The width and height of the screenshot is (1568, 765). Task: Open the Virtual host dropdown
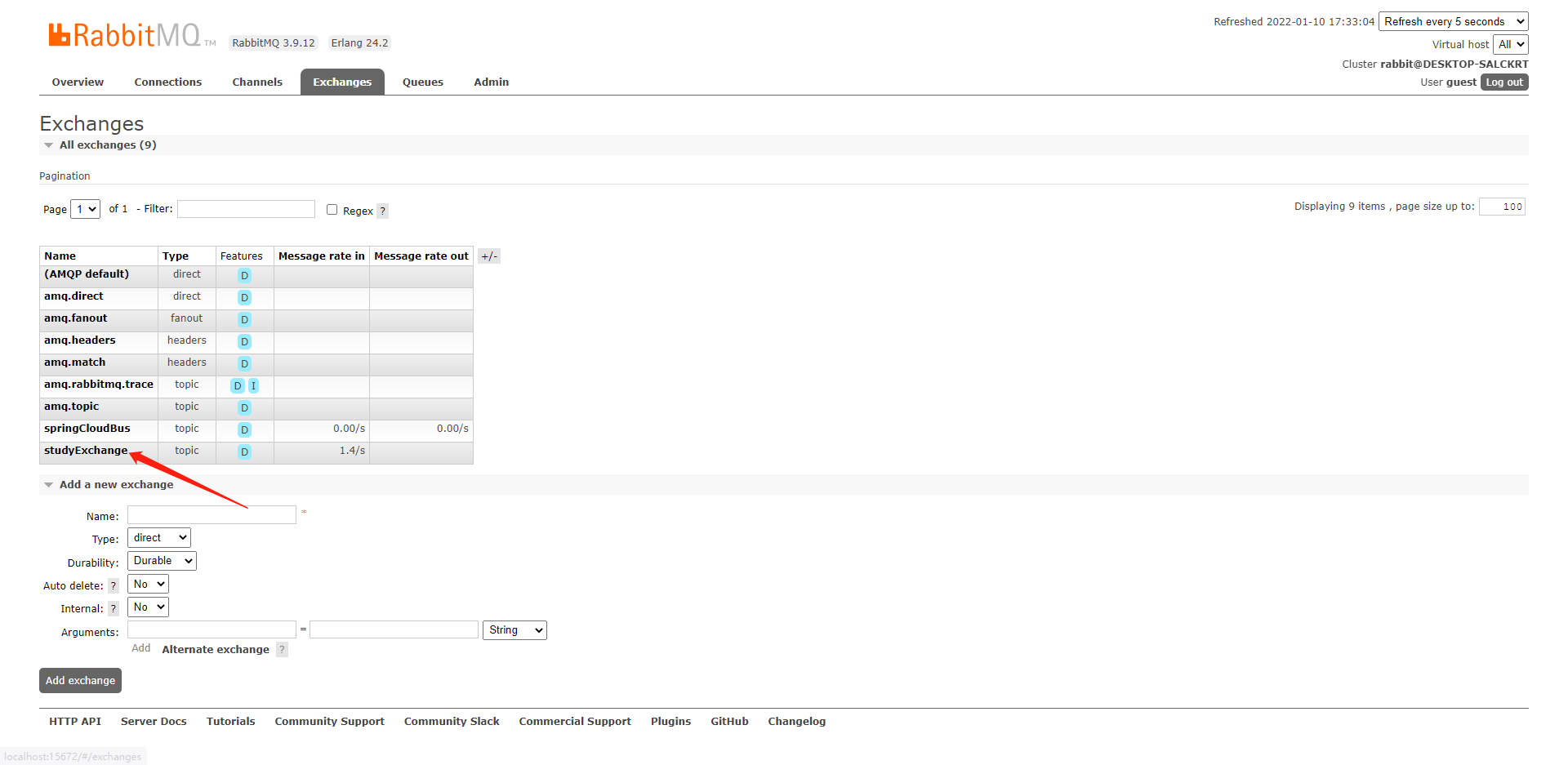tap(1511, 45)
